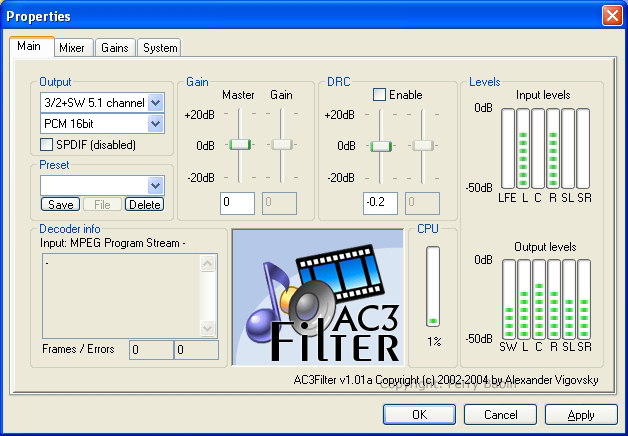Switch to the System tab

pyautogui.click(x=159, y=48)
